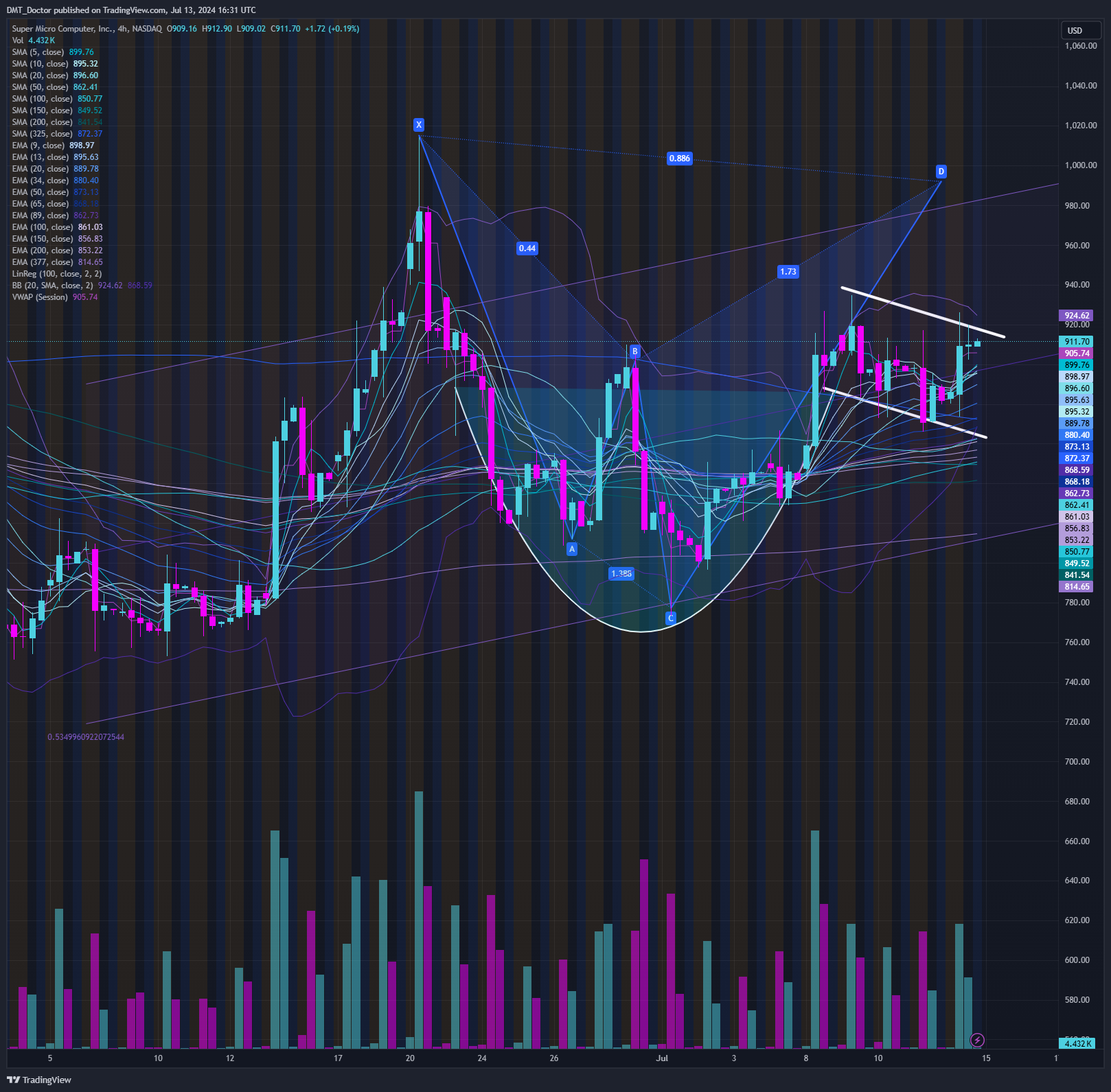Select the EMA (200, close) legend entry
The height and width of the screenshot is (1092, 1111).
tap(57, 251)
